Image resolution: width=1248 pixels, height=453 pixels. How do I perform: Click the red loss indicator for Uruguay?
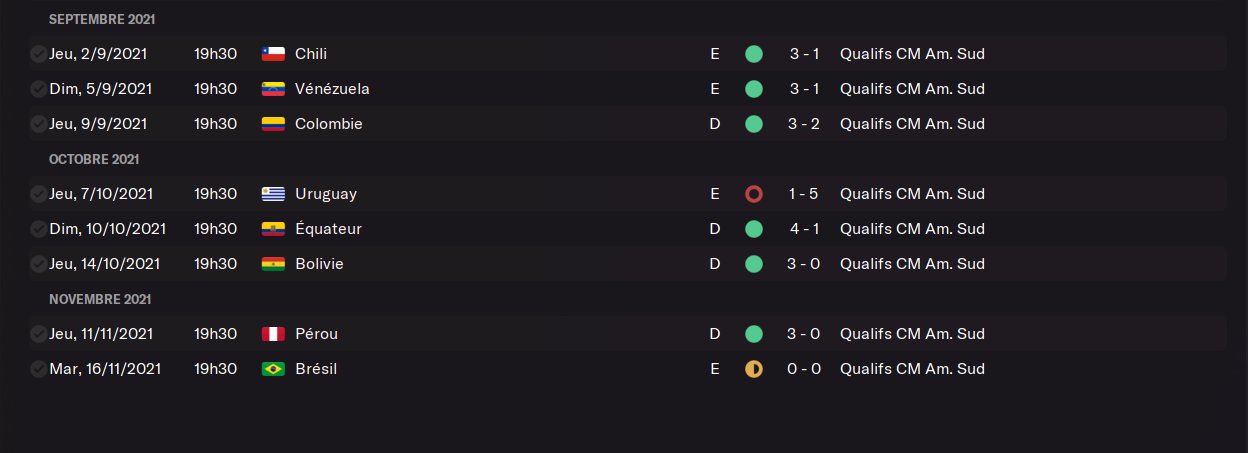pyautogui.click(x=754, y=194)
